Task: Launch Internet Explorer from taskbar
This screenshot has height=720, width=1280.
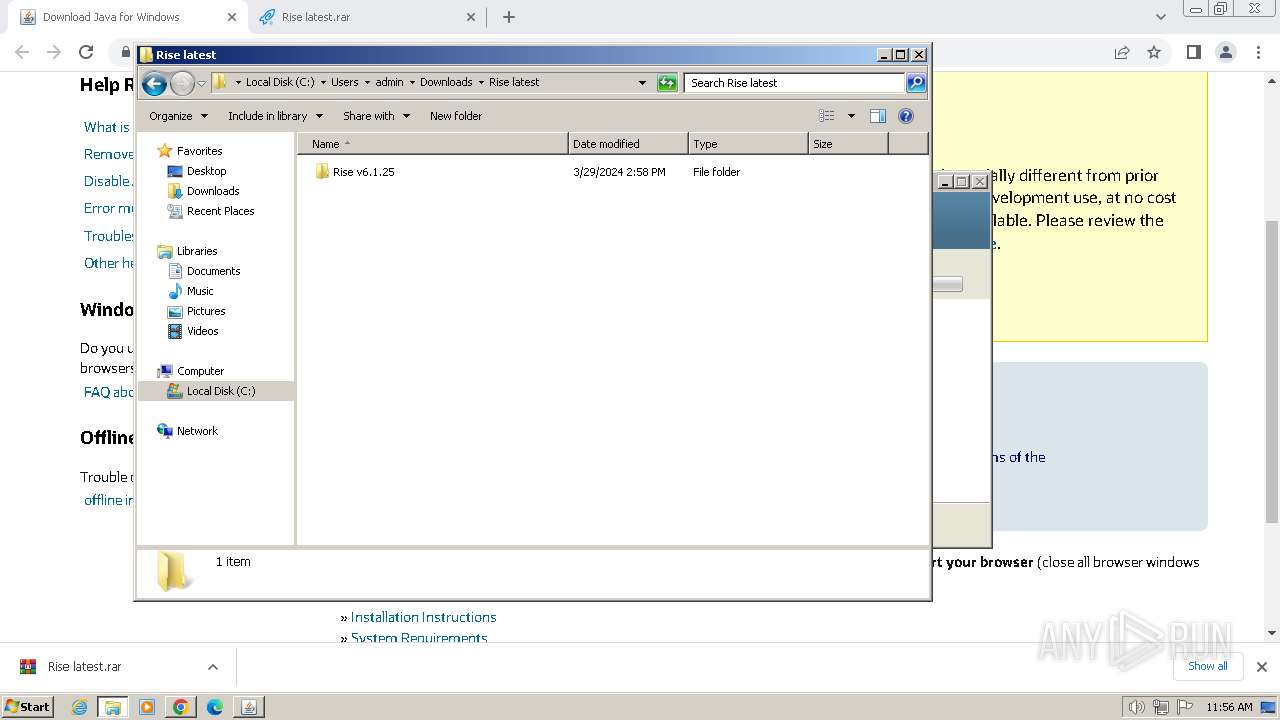Action: click(80, 707)
